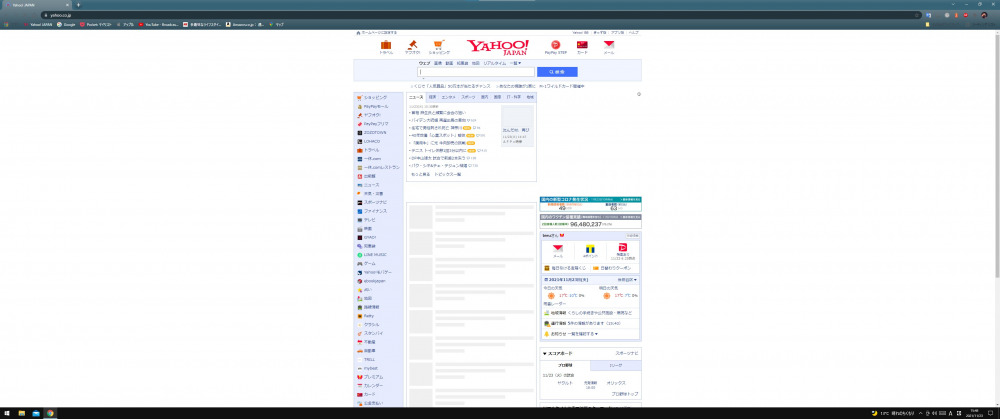Click ホームページに設定する link
1000x419 pixels.
(377, 32)
